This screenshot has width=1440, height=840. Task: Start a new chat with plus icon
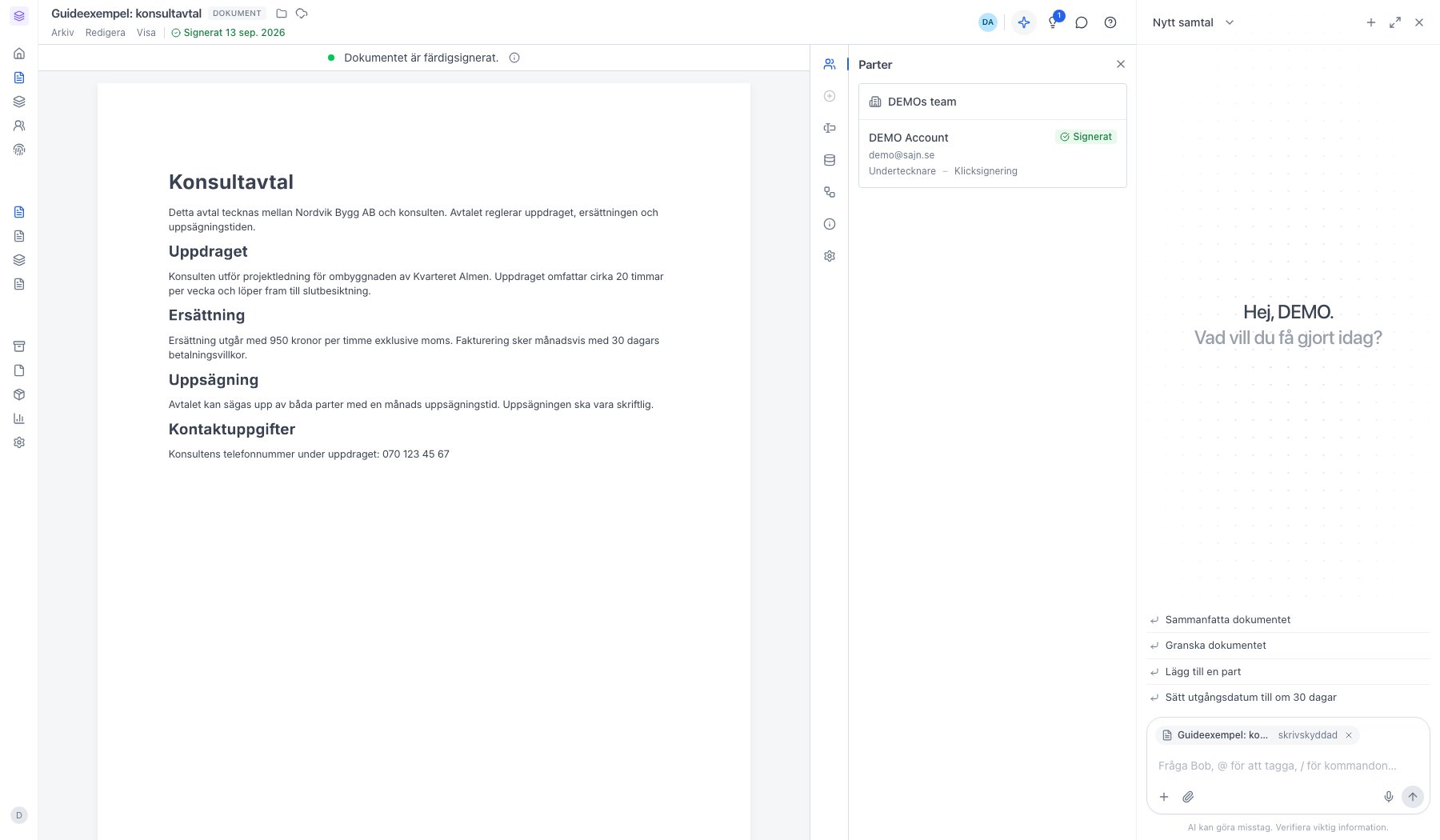[1371, 22]
